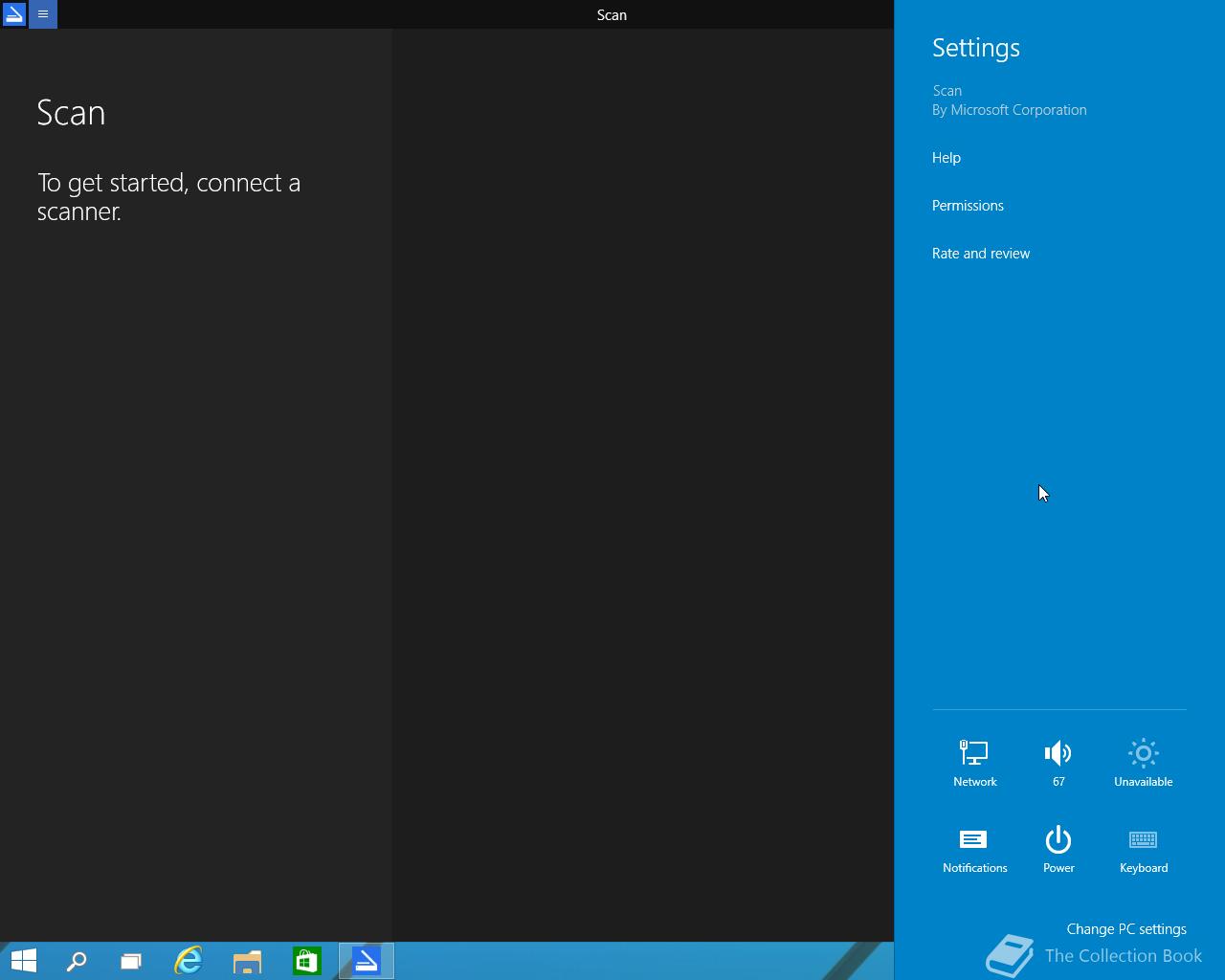The image size is (1225, 980).
Task: Open the Keyboard layout icon
Action: [x=1143, y=849]
